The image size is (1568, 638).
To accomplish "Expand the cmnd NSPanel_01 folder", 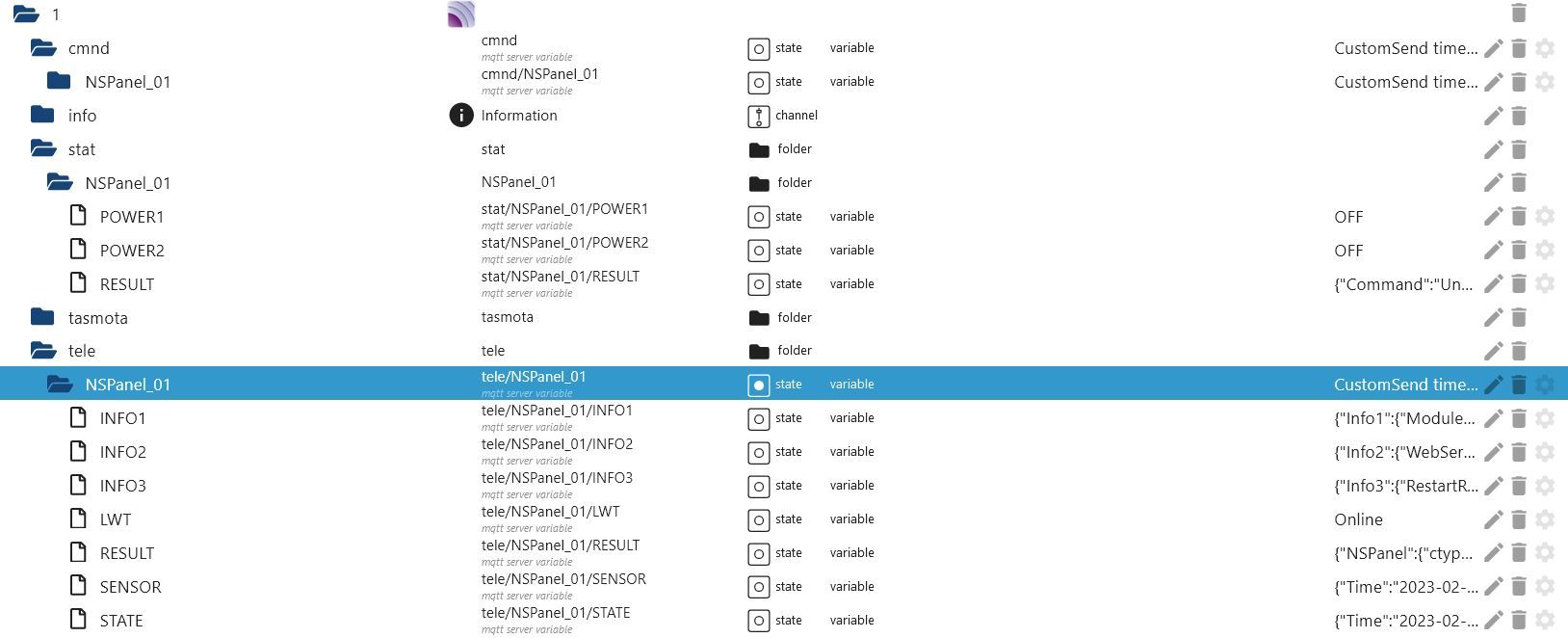I will coord(59,81).
